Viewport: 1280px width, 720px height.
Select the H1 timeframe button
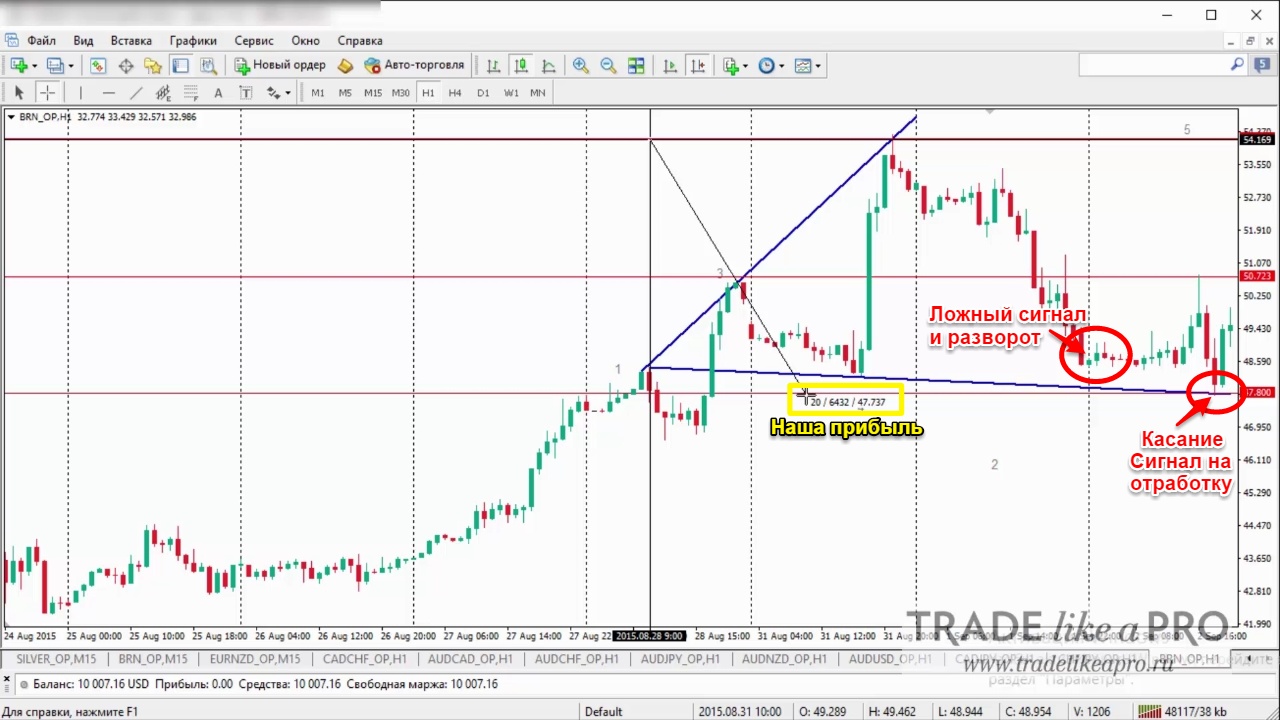(428, 93)
